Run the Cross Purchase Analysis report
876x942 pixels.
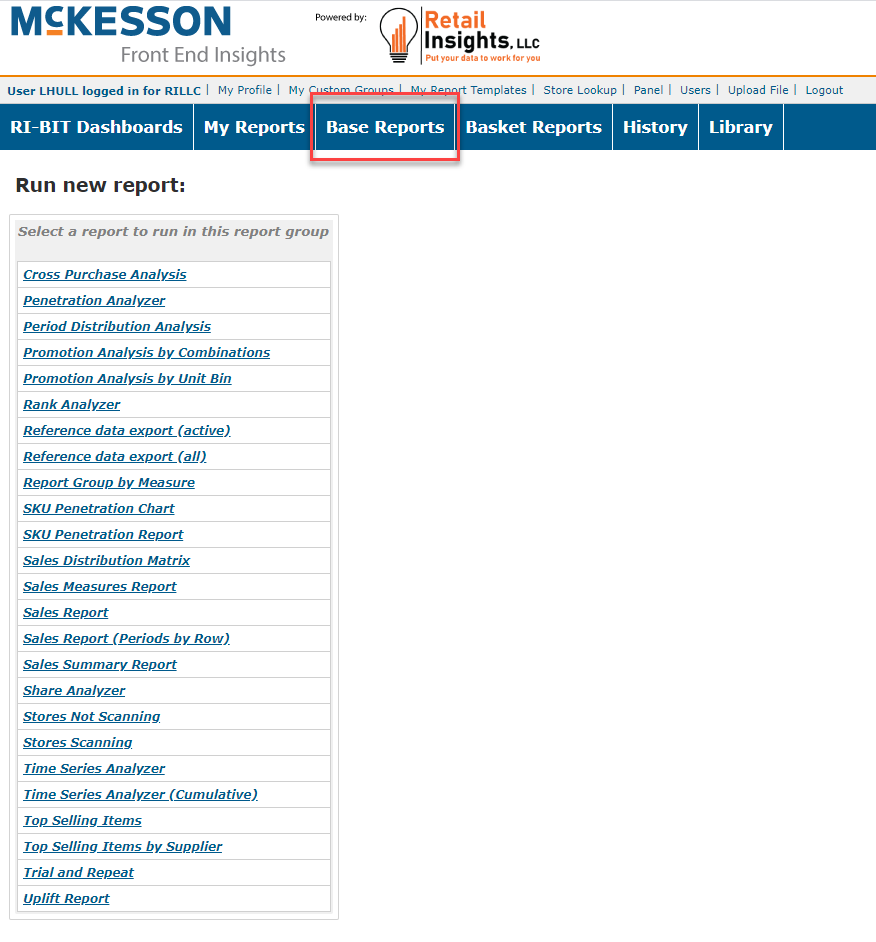click(x=104, y=274)
